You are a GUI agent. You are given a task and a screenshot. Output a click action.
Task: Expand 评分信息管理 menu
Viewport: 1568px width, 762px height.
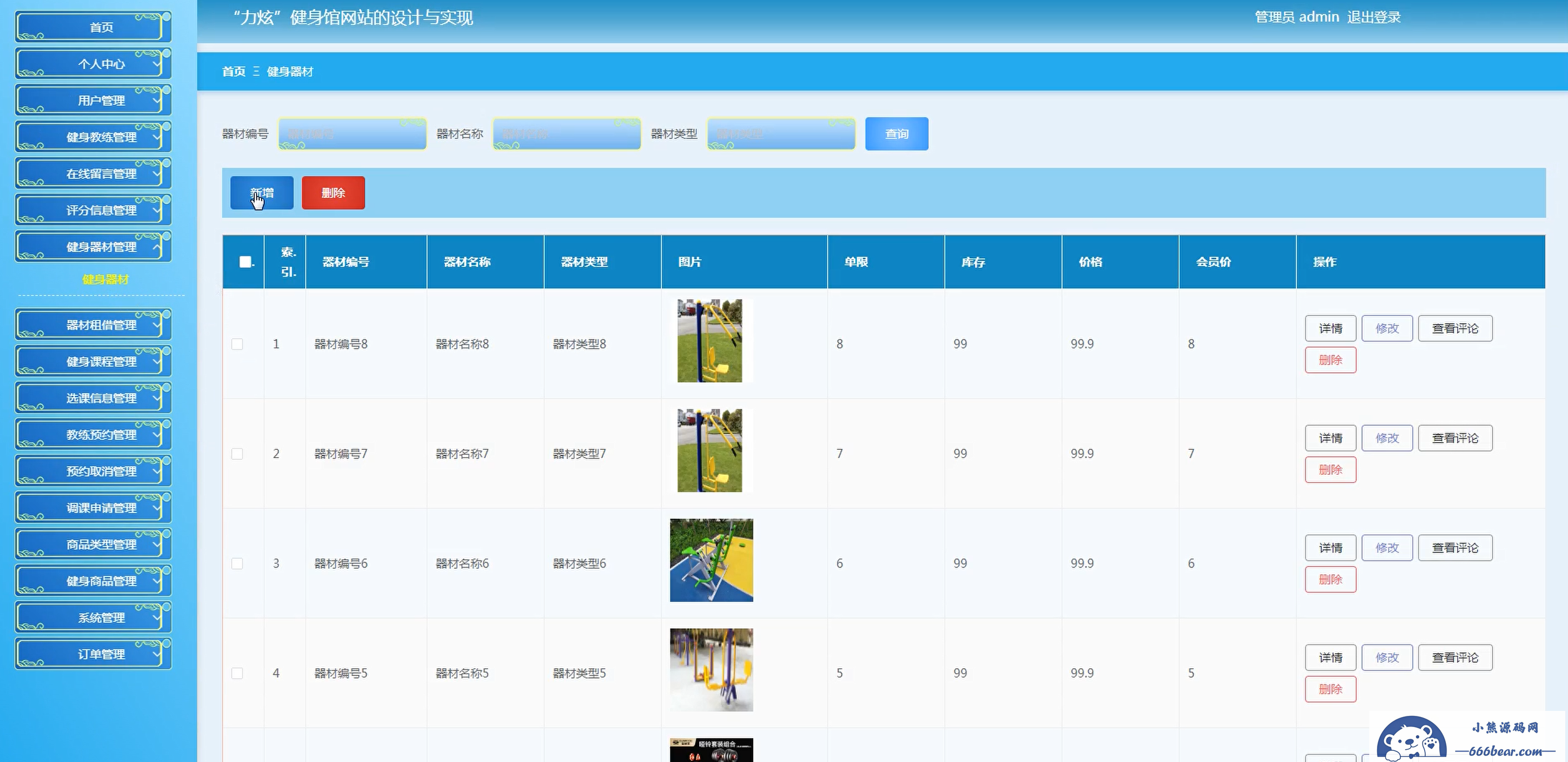(93, 209)
